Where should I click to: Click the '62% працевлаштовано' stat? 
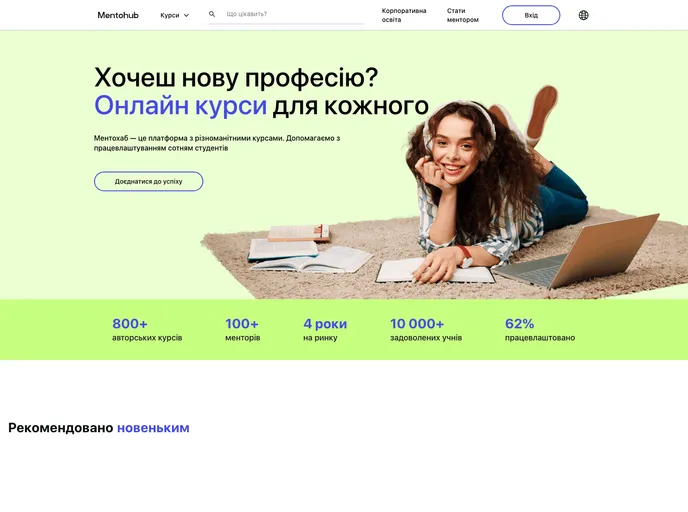pos(540,329)
